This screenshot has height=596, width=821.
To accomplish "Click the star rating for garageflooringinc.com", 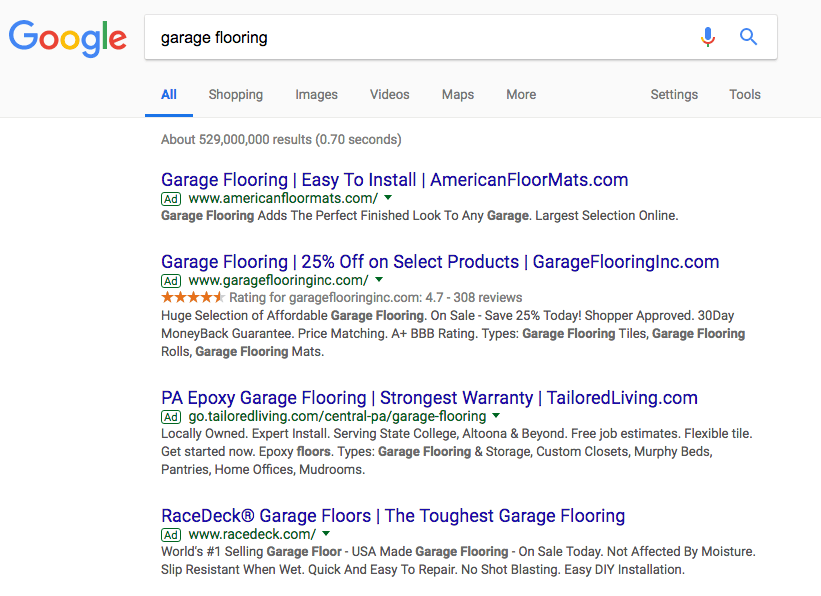I will [193, 297].
